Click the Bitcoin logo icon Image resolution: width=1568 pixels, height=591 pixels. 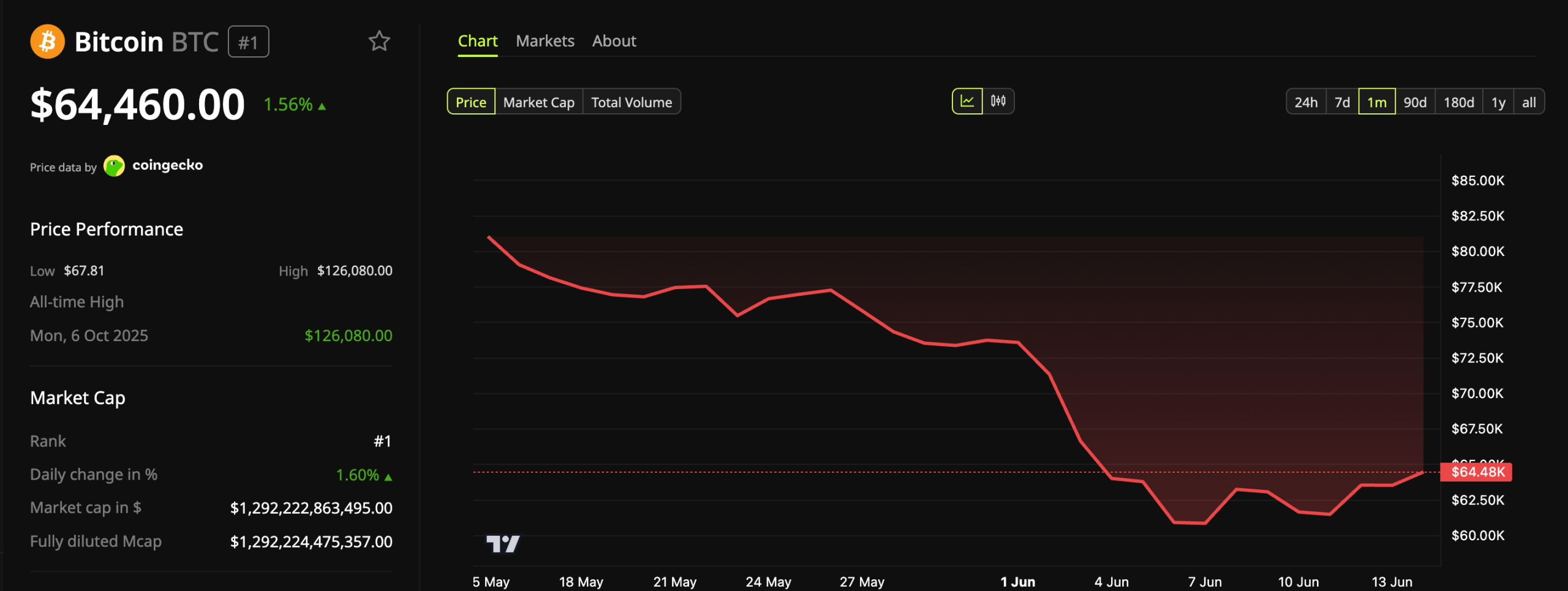pyautogui.click(x=47, y=42)
